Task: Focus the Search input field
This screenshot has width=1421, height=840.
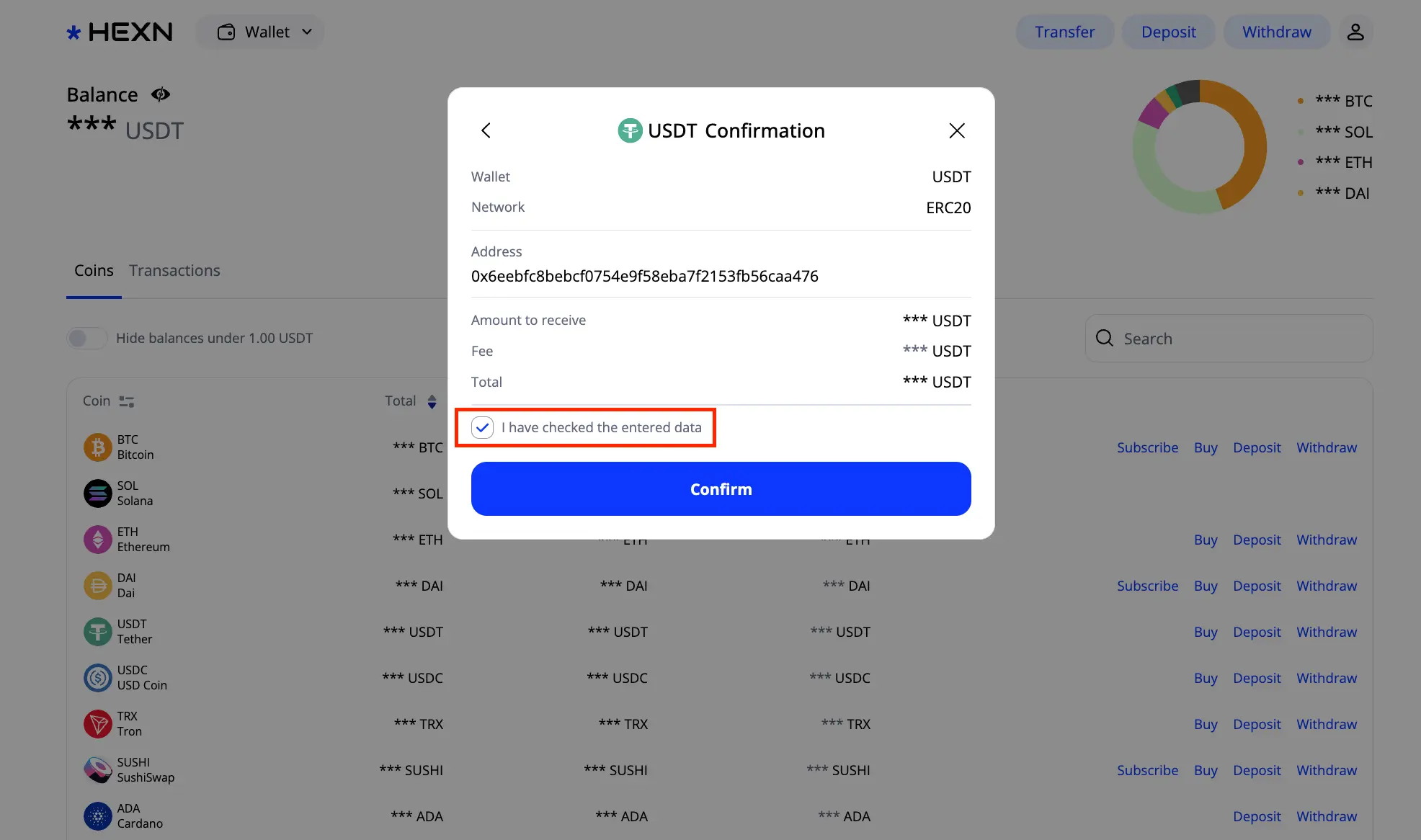Action: (1229, 338)
